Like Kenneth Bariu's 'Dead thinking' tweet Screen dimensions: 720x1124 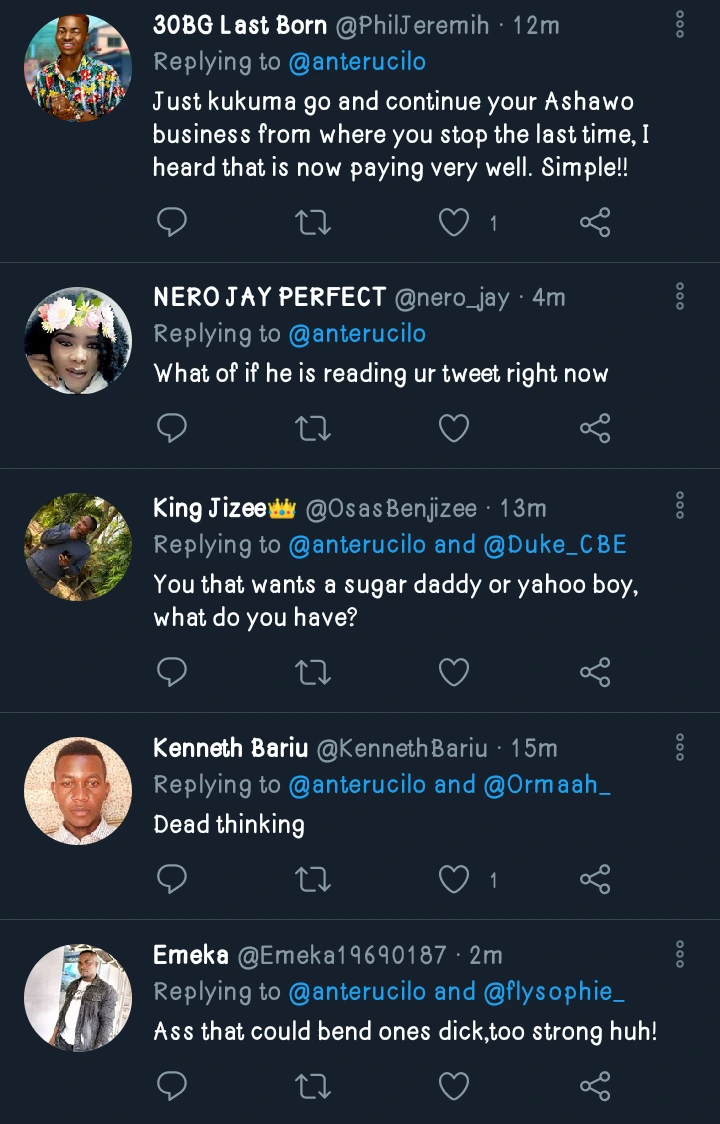coord(455,879)
